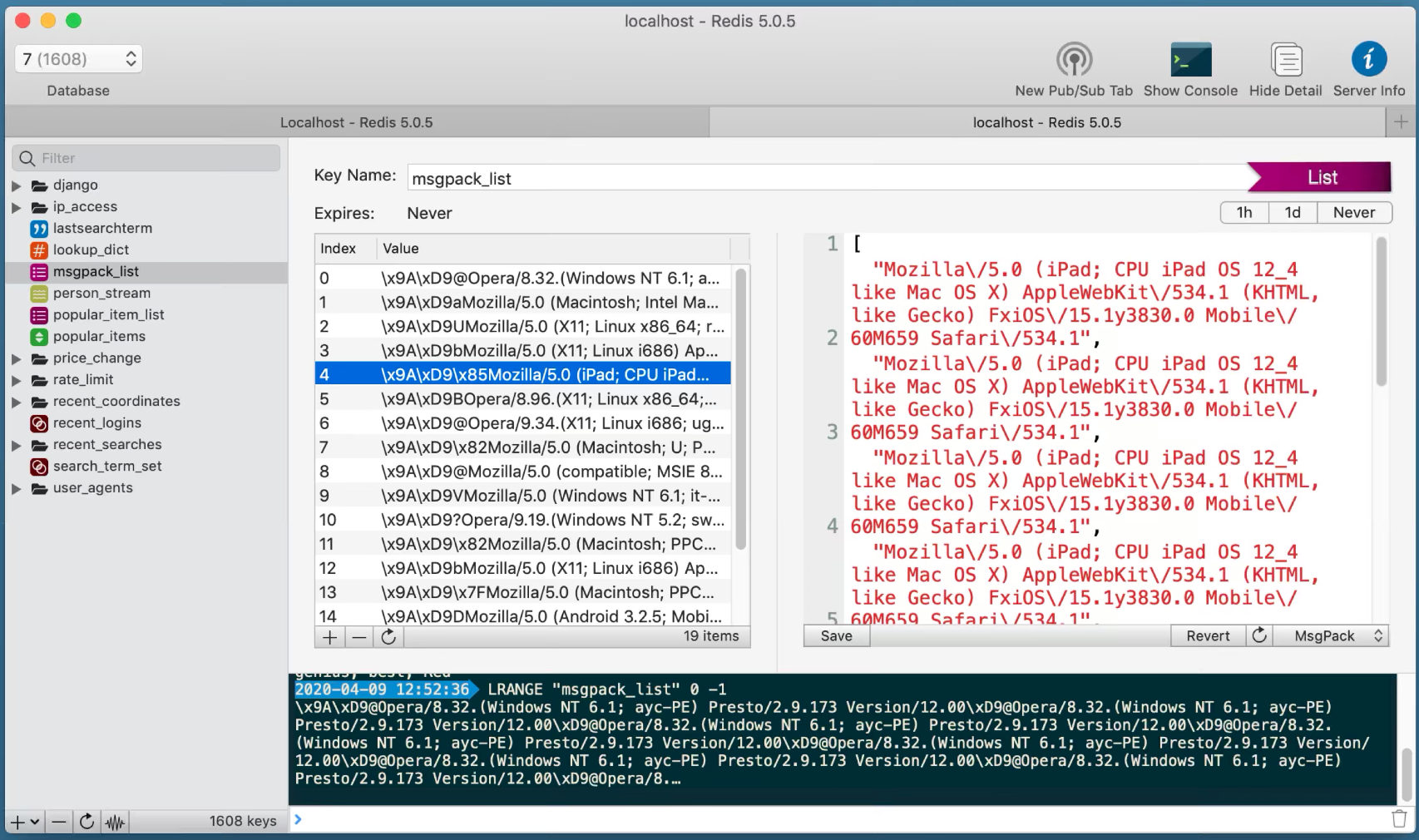Viewport: 1419px width, 840px height.
Task: Switch to Localhost - Redis 5.0.5 first tab
Action: pos(357,122)
